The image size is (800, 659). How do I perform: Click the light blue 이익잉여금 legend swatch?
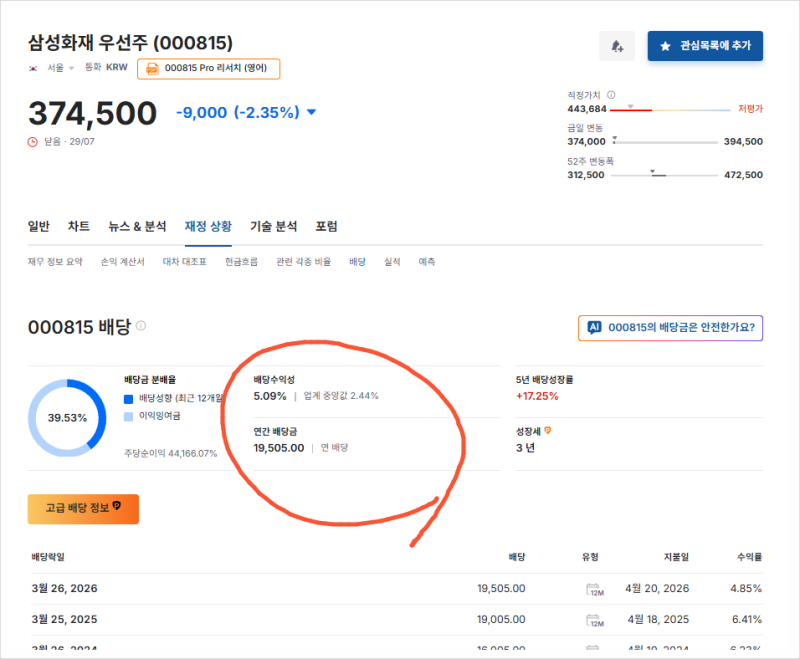pos(129,417)
